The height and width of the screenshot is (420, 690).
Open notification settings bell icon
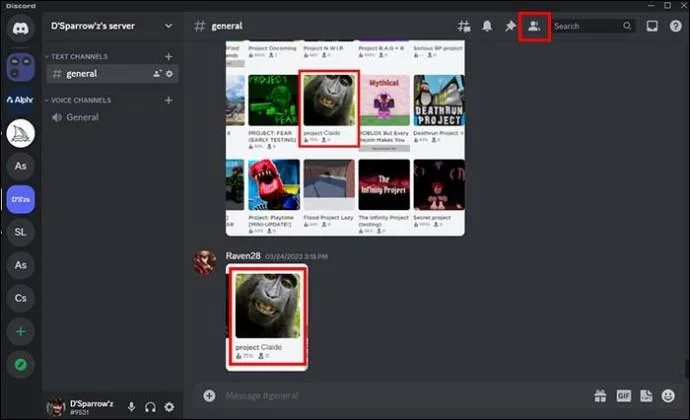click(487, 26)
